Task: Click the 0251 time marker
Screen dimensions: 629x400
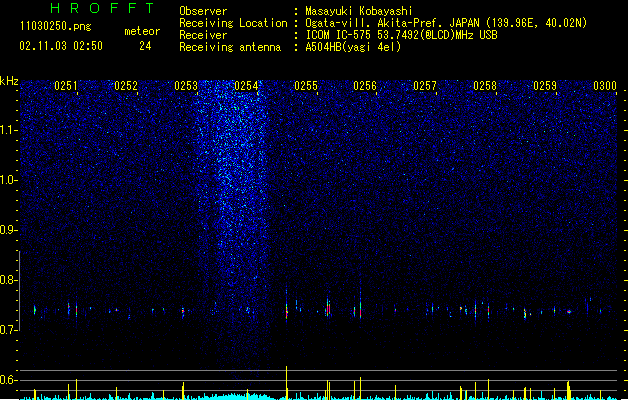Action: pos(66,86)
